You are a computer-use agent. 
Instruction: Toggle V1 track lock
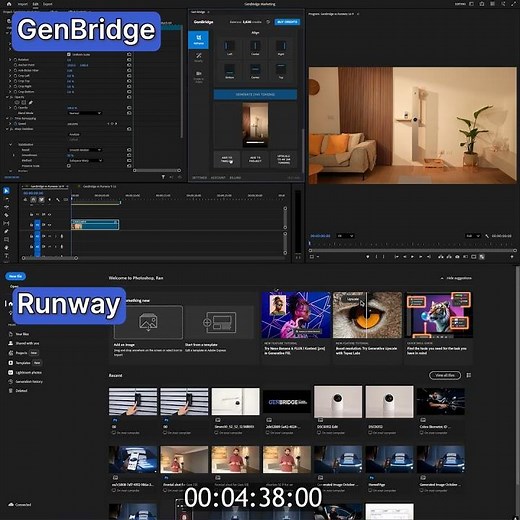(31, 225)
